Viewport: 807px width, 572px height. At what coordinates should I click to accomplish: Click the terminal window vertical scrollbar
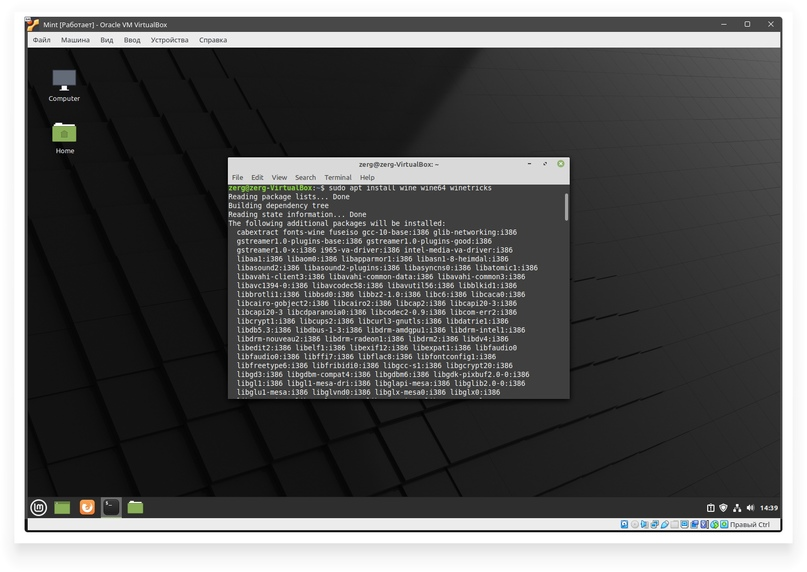point(566,207)
